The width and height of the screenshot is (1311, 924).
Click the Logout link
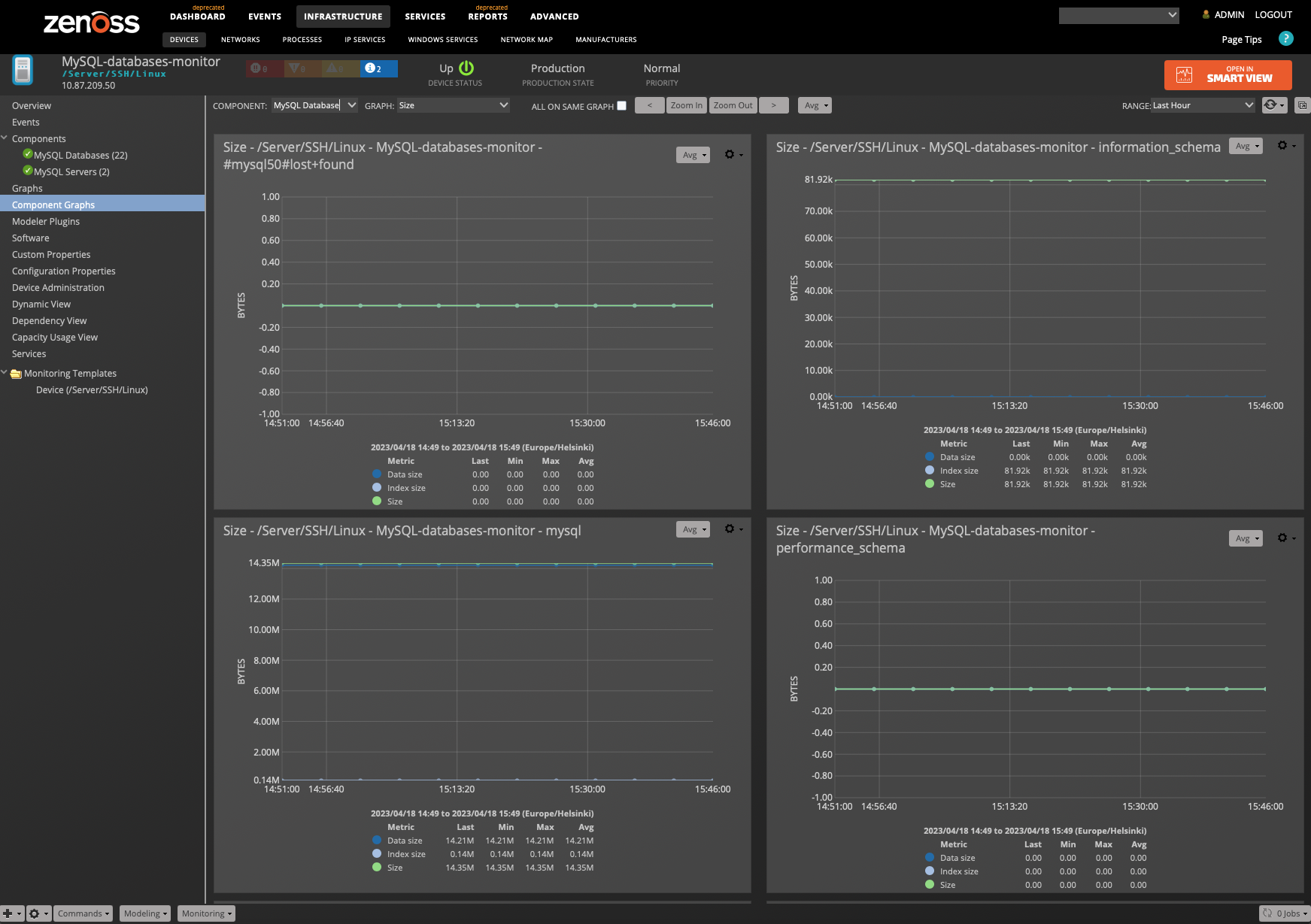coord(1273,14)
